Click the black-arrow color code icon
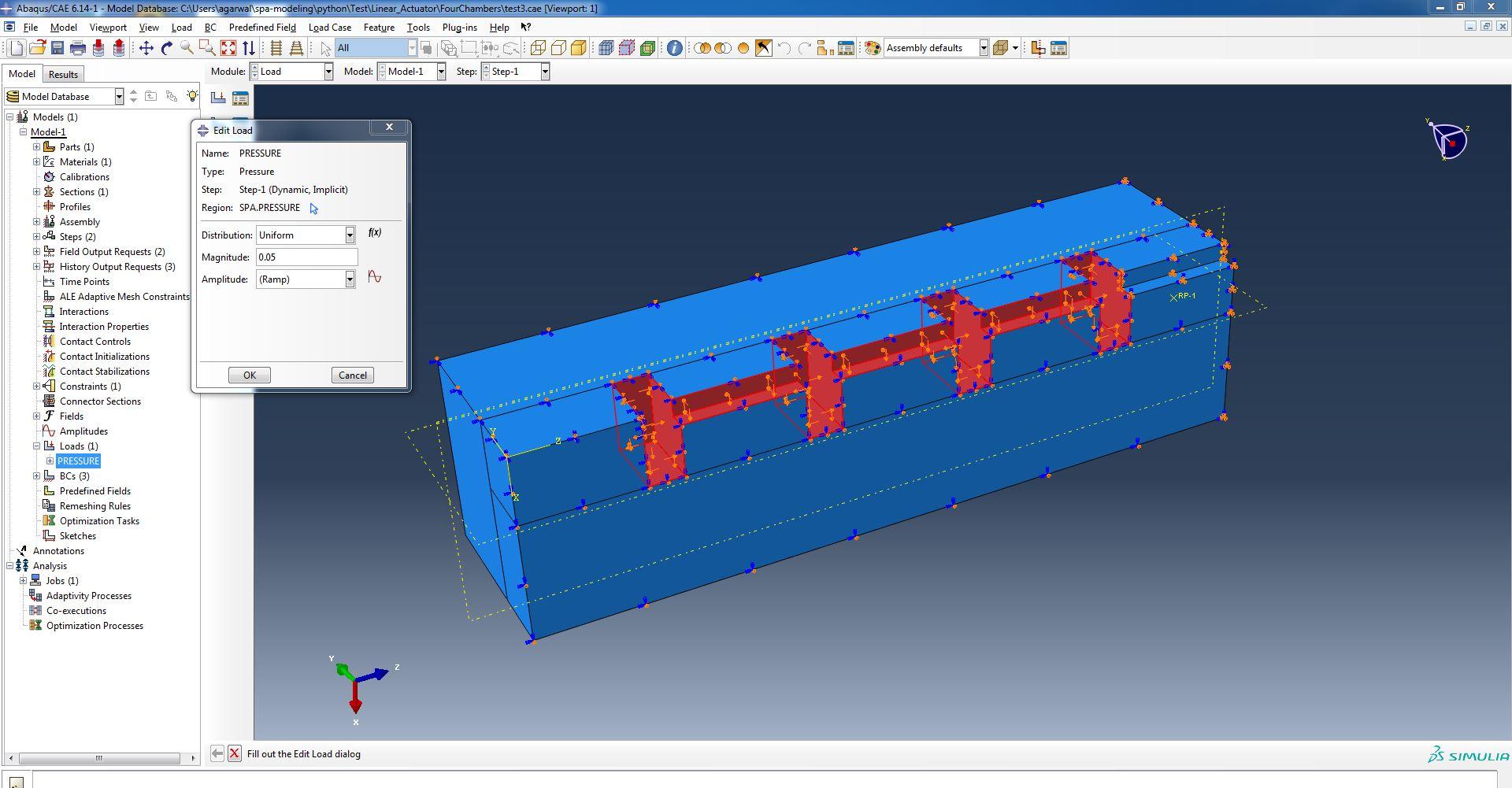 click(x=763, y=48)
